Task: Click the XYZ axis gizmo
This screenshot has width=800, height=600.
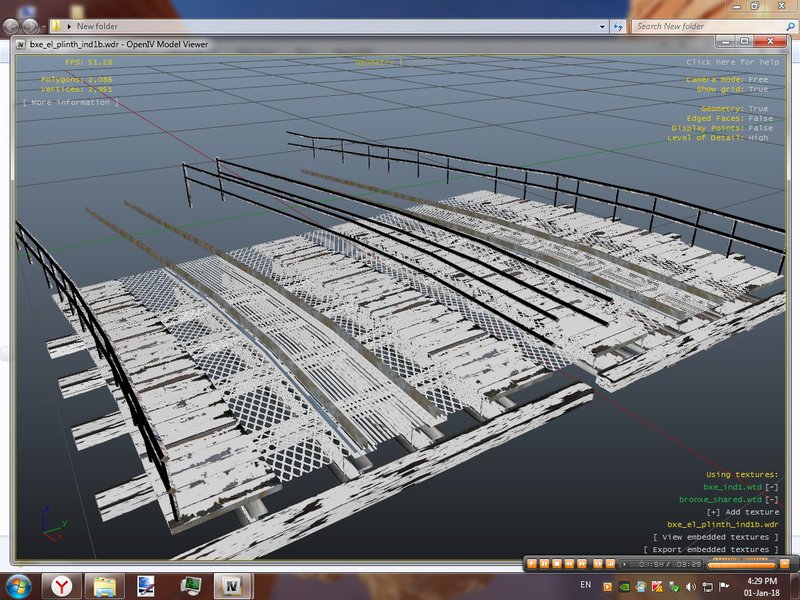Action: coord(53,524)
